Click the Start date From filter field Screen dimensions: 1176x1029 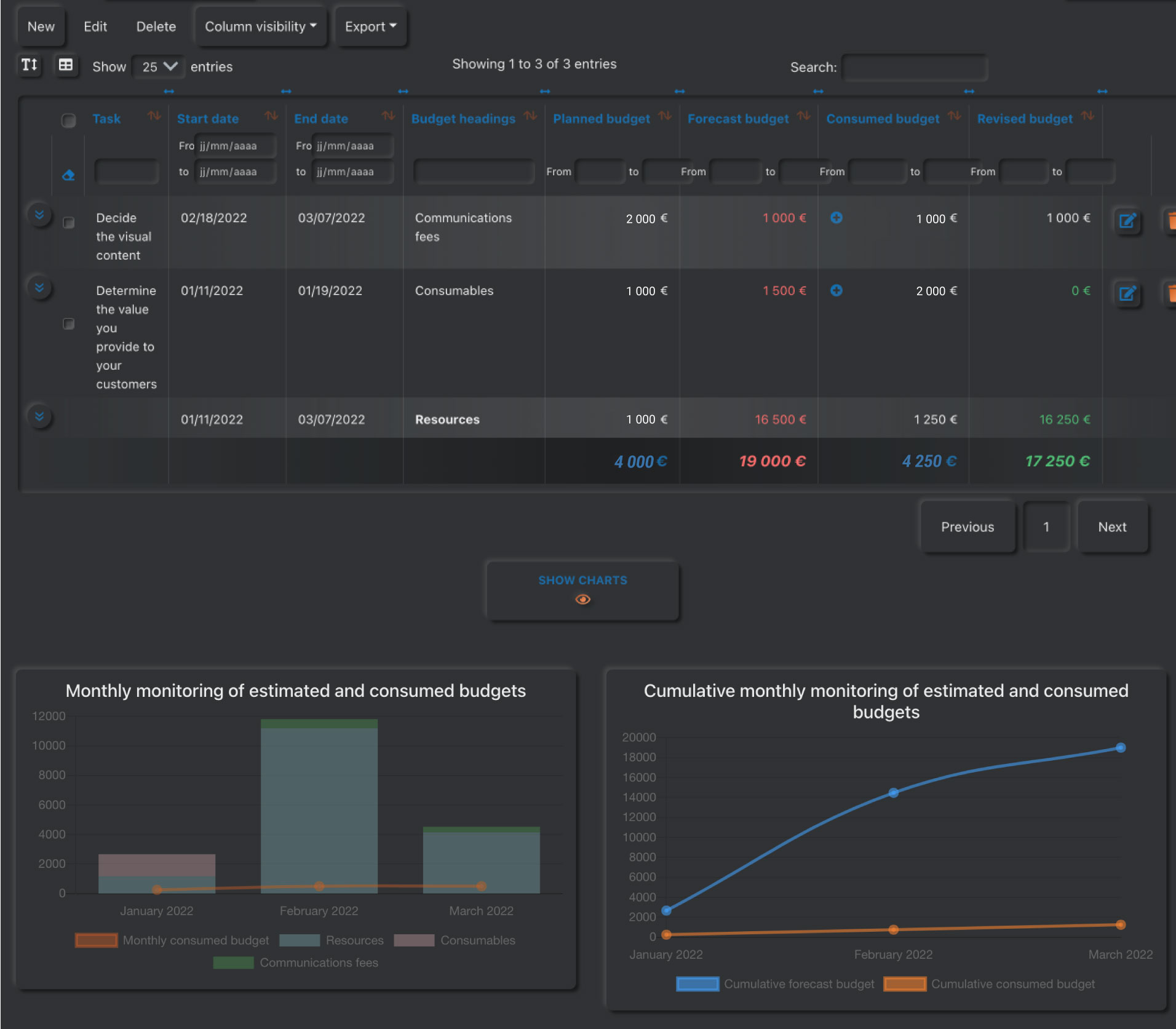click(235, 146)
